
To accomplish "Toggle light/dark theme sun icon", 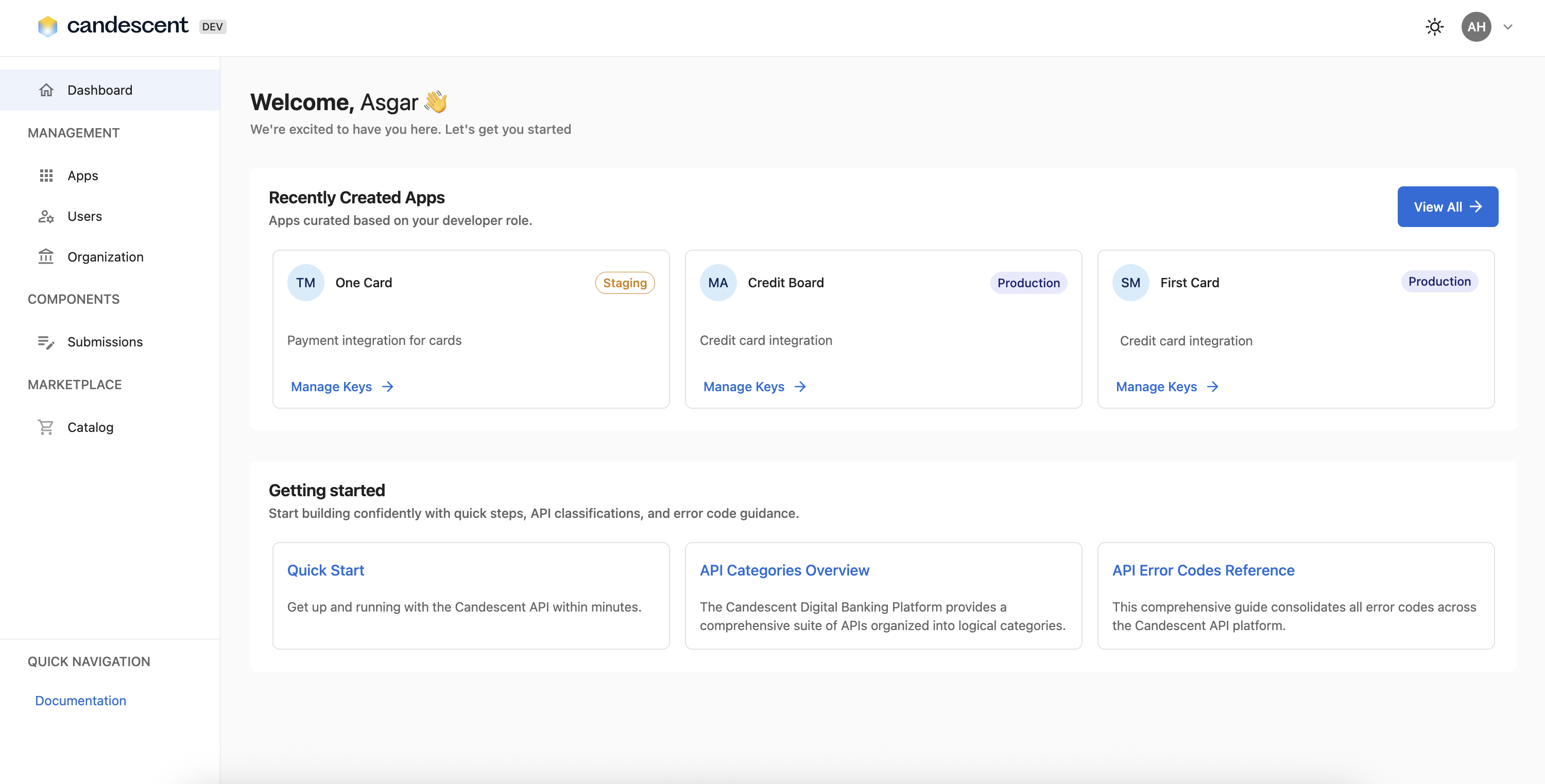I will pyautogui.click(x=1434, y=27).
